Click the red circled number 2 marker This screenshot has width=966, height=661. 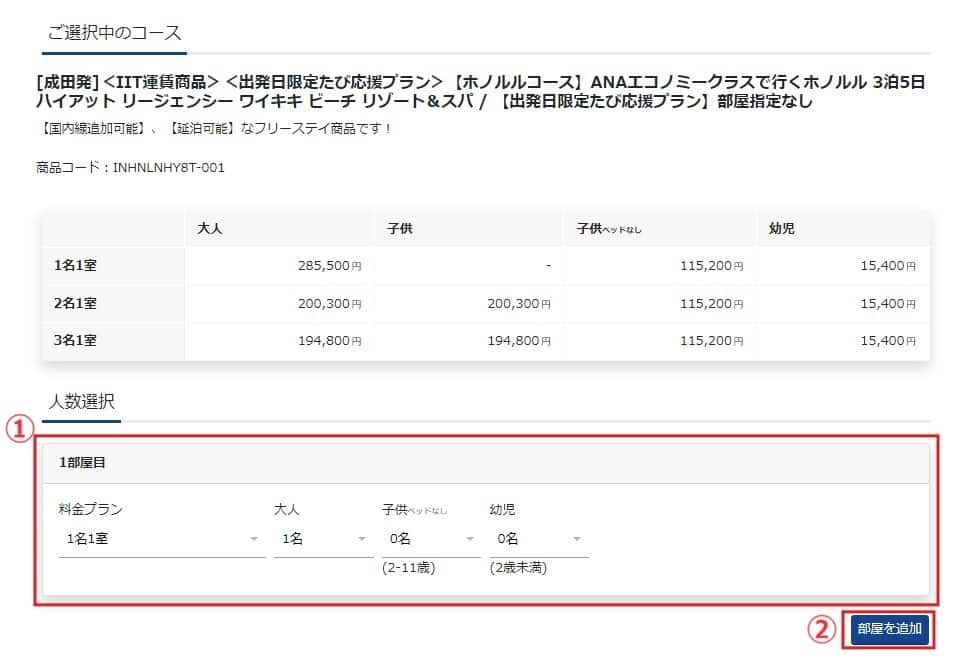point(820,629)
